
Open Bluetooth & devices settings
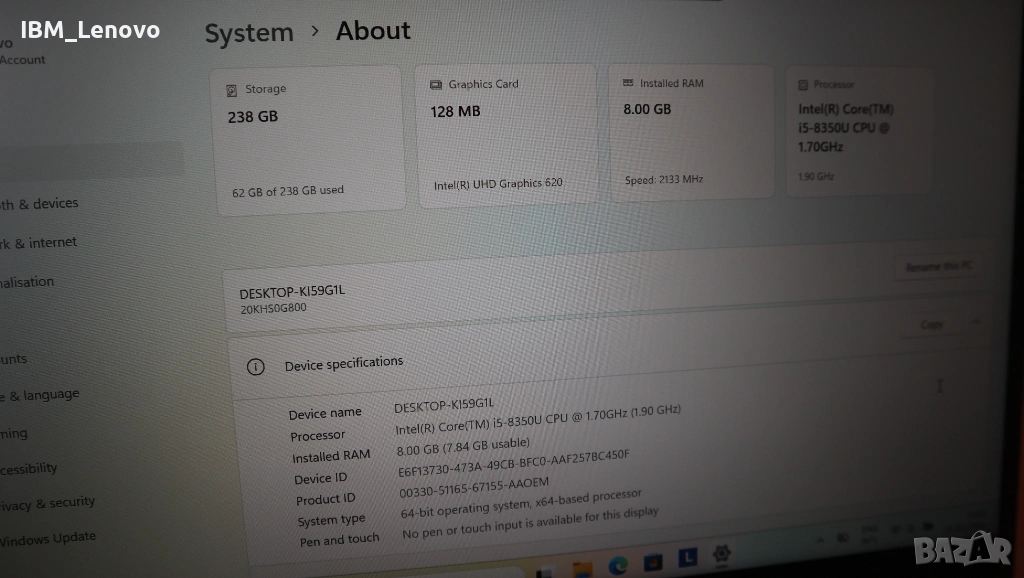[x=38, y=204]
